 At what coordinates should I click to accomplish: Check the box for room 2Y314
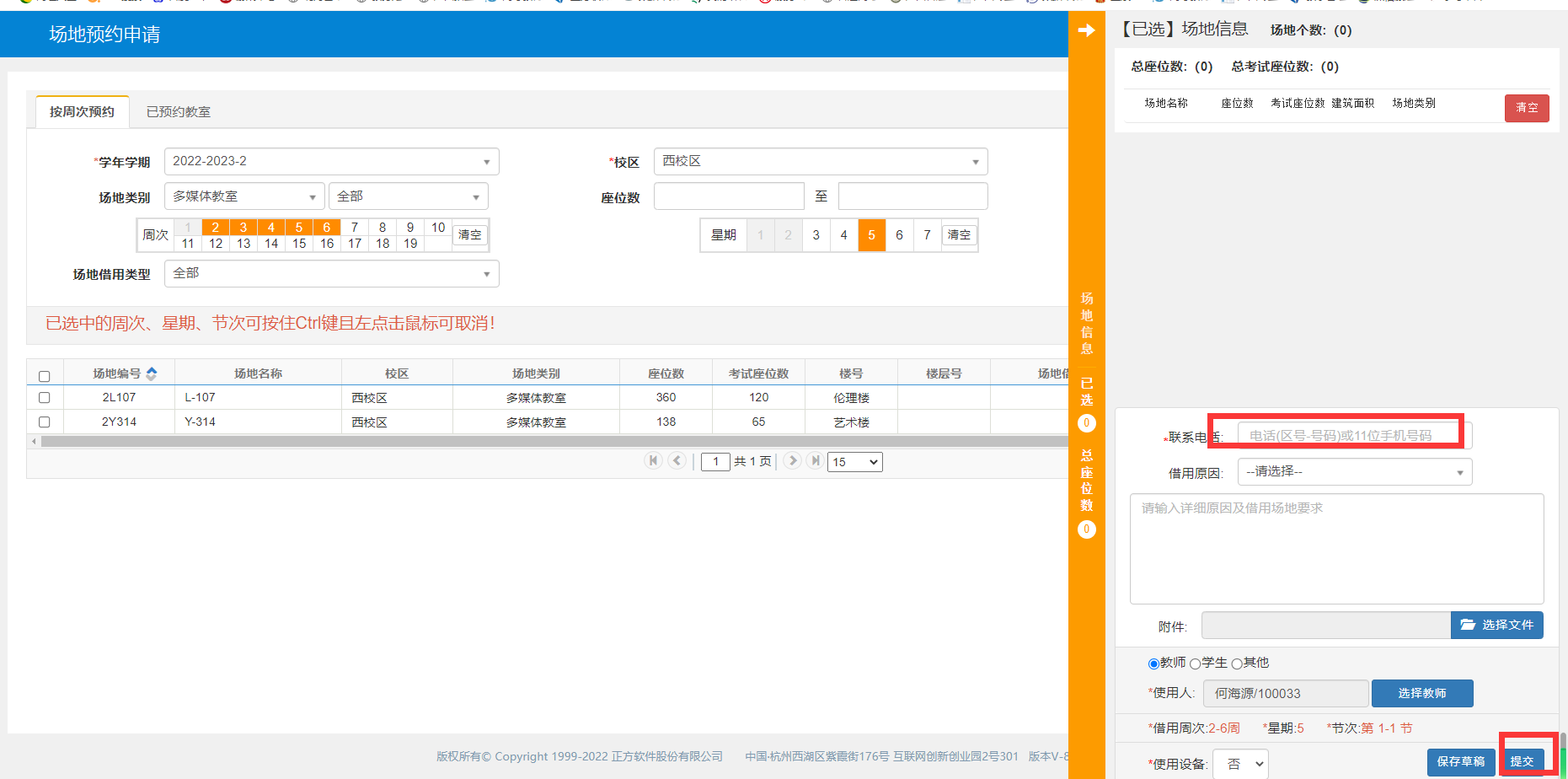click(45, 422)
